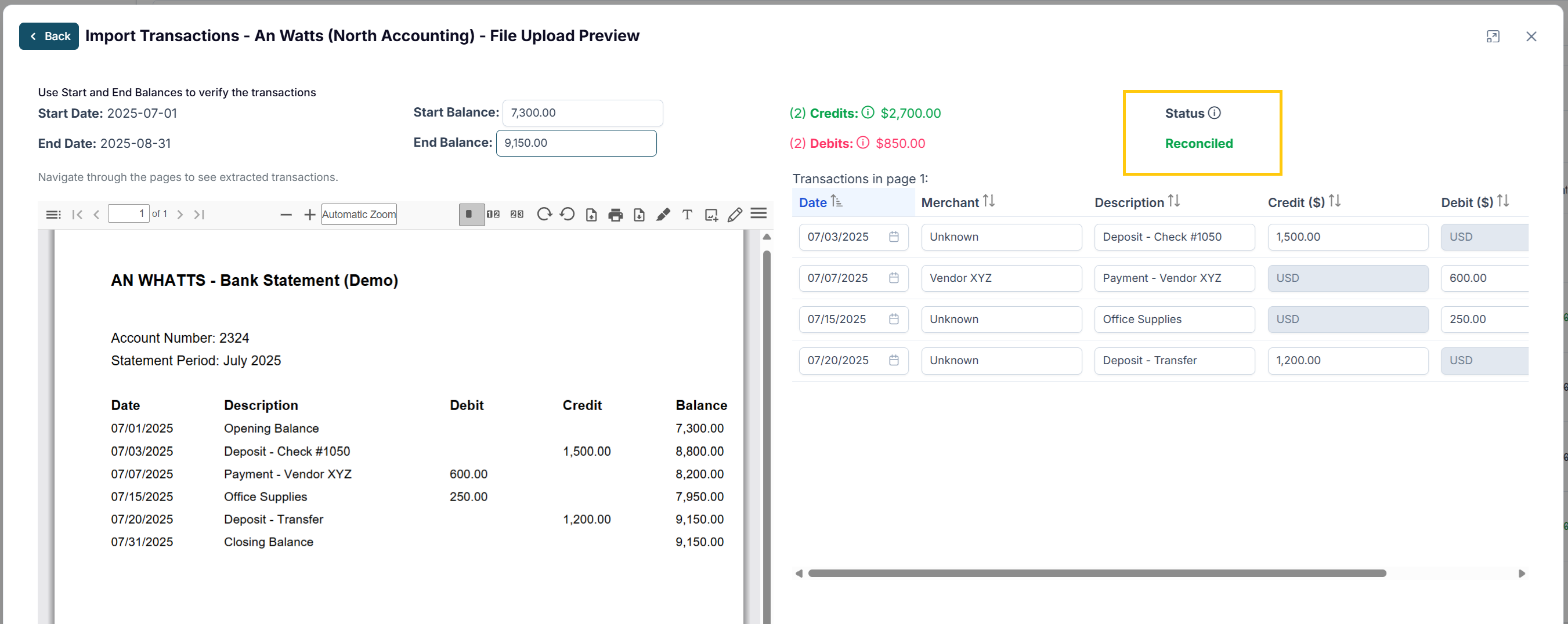This screenshot has width=1568, height=624.
Task: Click the $850.00 debits total
Action: tap(900, 144)
